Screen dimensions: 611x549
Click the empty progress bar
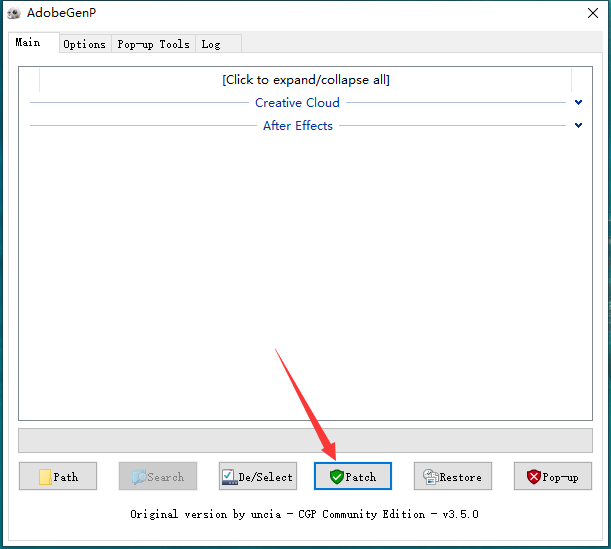point(306,440)
